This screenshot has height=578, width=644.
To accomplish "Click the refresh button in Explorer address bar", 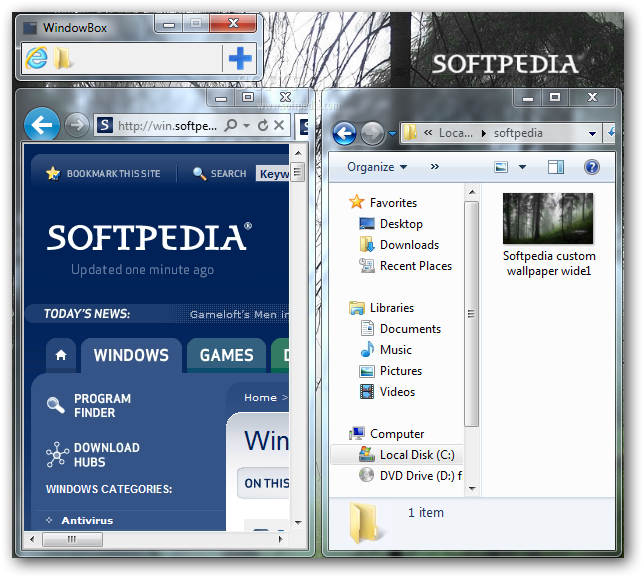I will pos(611,132).
